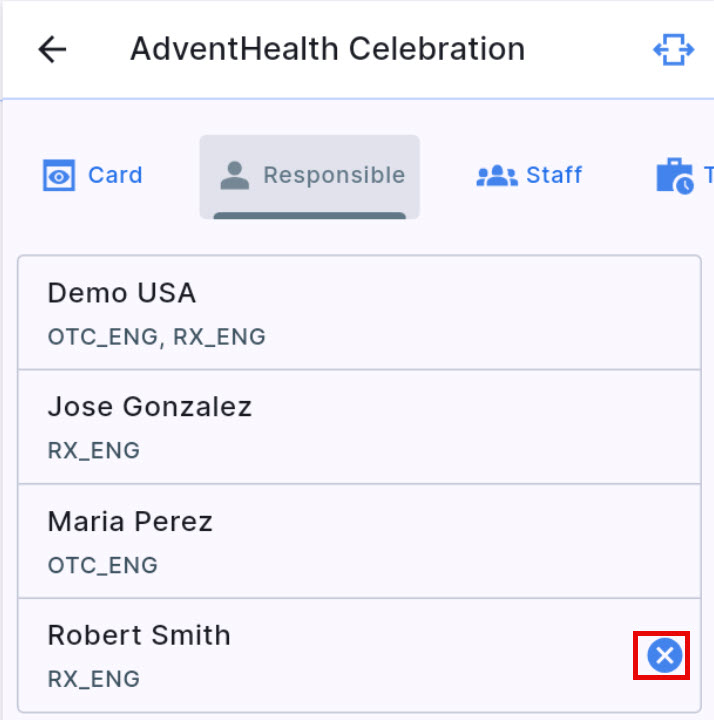Click the OTC_ENG tag under Maria Perez

point(103,565)
